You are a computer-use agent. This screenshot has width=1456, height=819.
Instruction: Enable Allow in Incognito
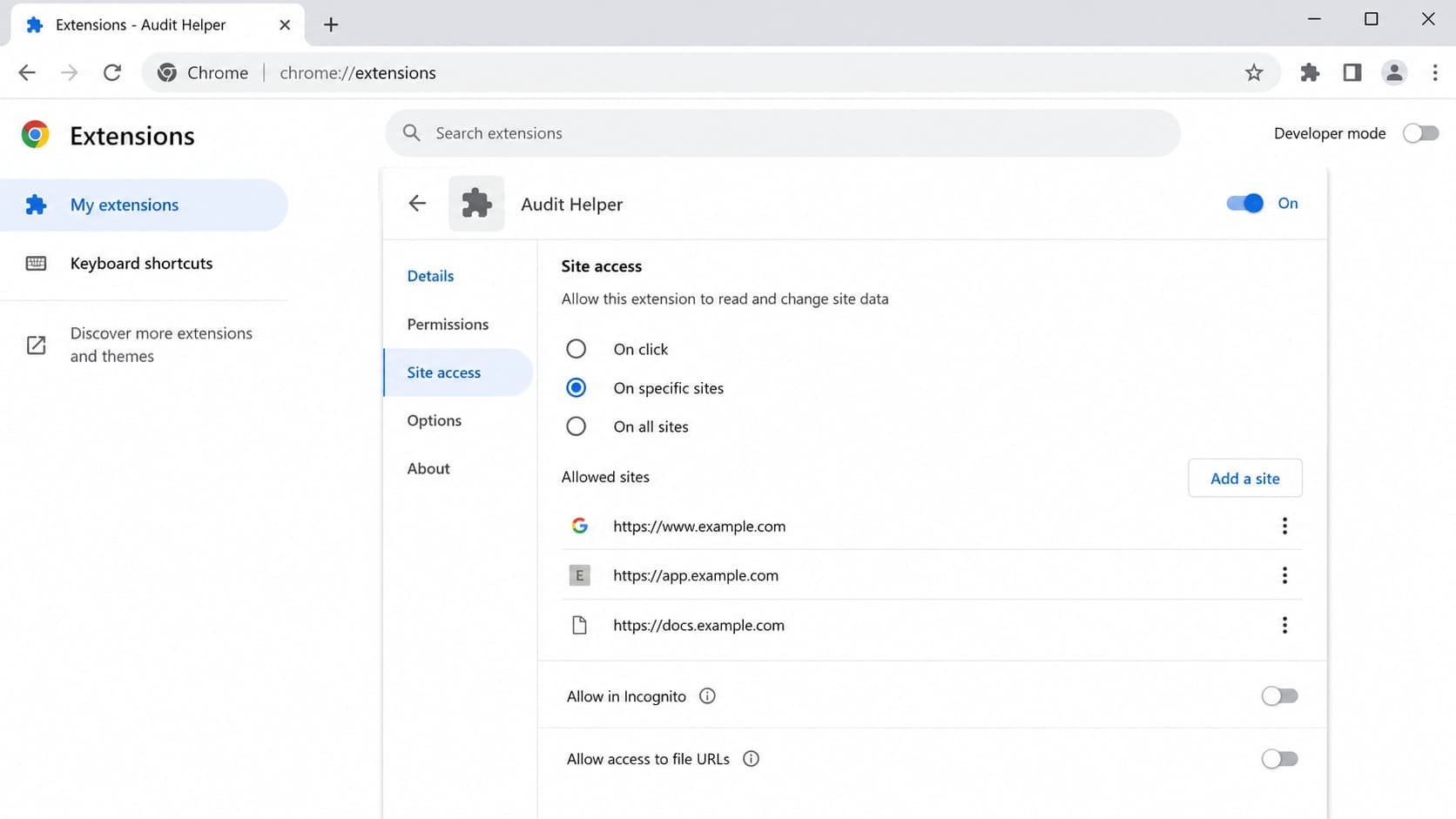(1279, 695)
